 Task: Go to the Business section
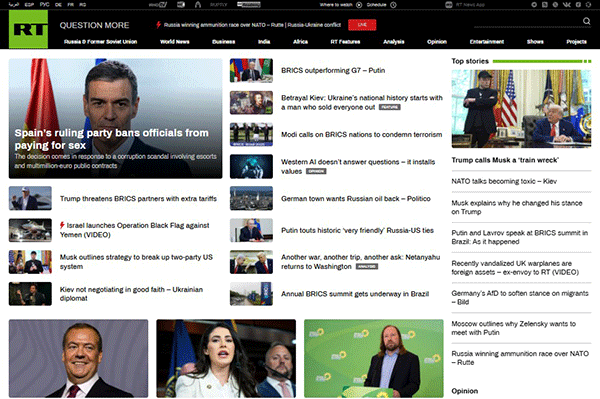(223, 42)
